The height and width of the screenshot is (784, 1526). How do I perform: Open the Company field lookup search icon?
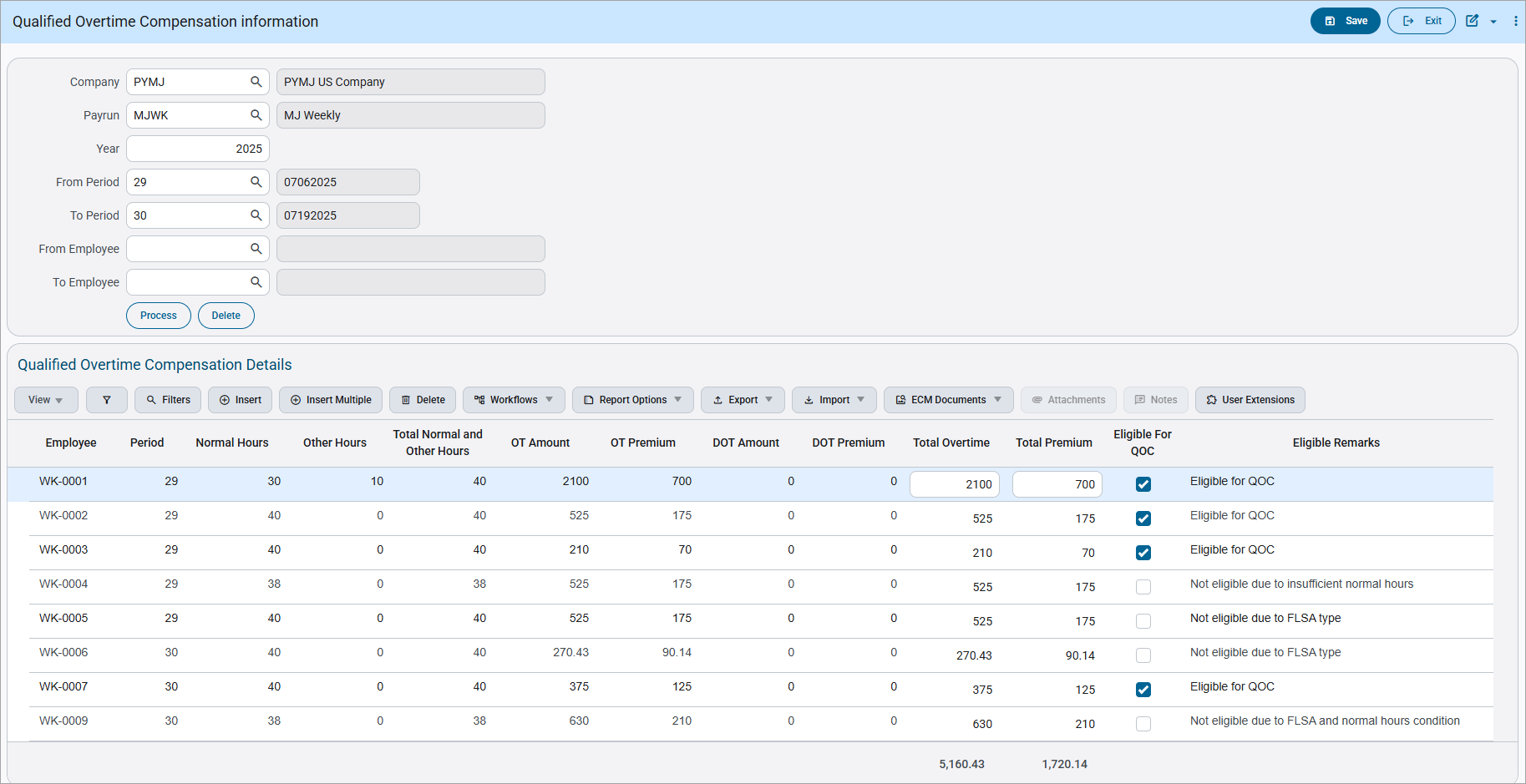pos(256,82)
